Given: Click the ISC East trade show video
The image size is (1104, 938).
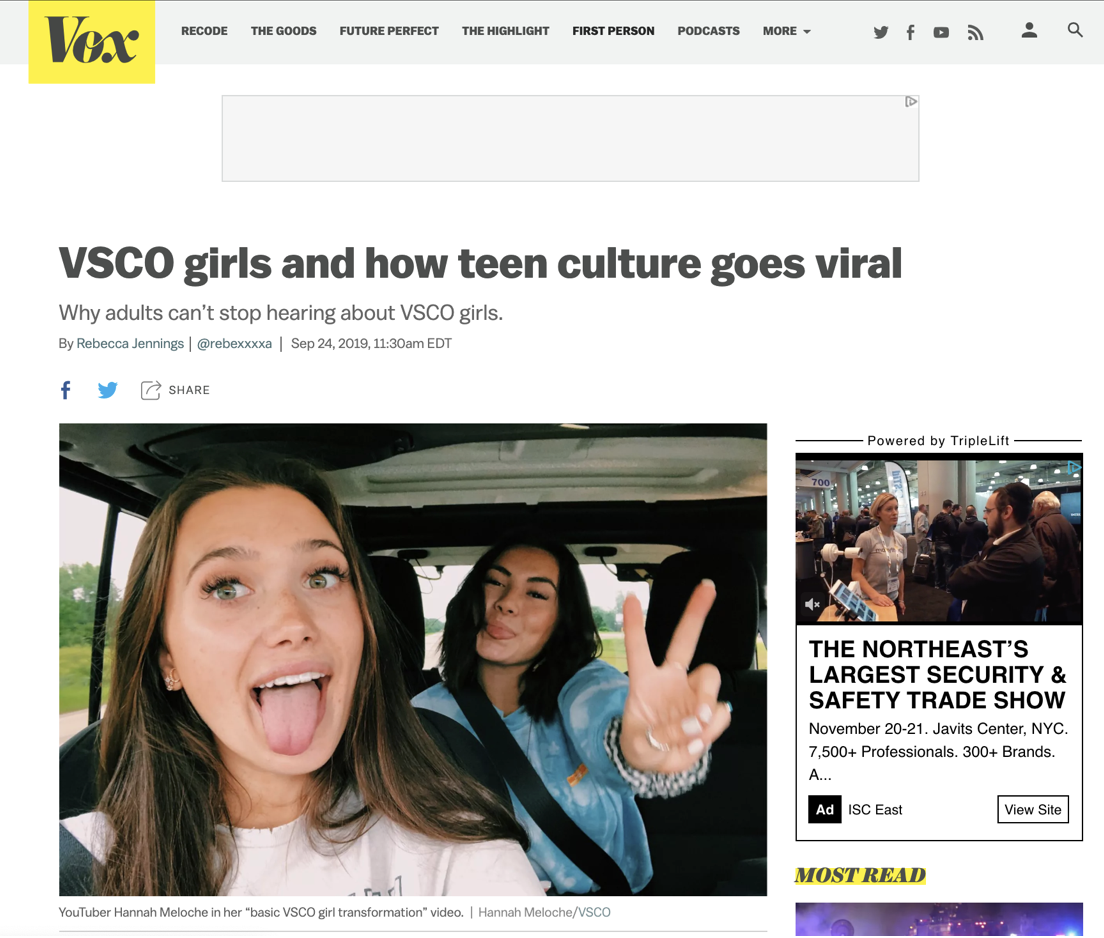Looking at the screenshot, I should [x=939, y=539].
